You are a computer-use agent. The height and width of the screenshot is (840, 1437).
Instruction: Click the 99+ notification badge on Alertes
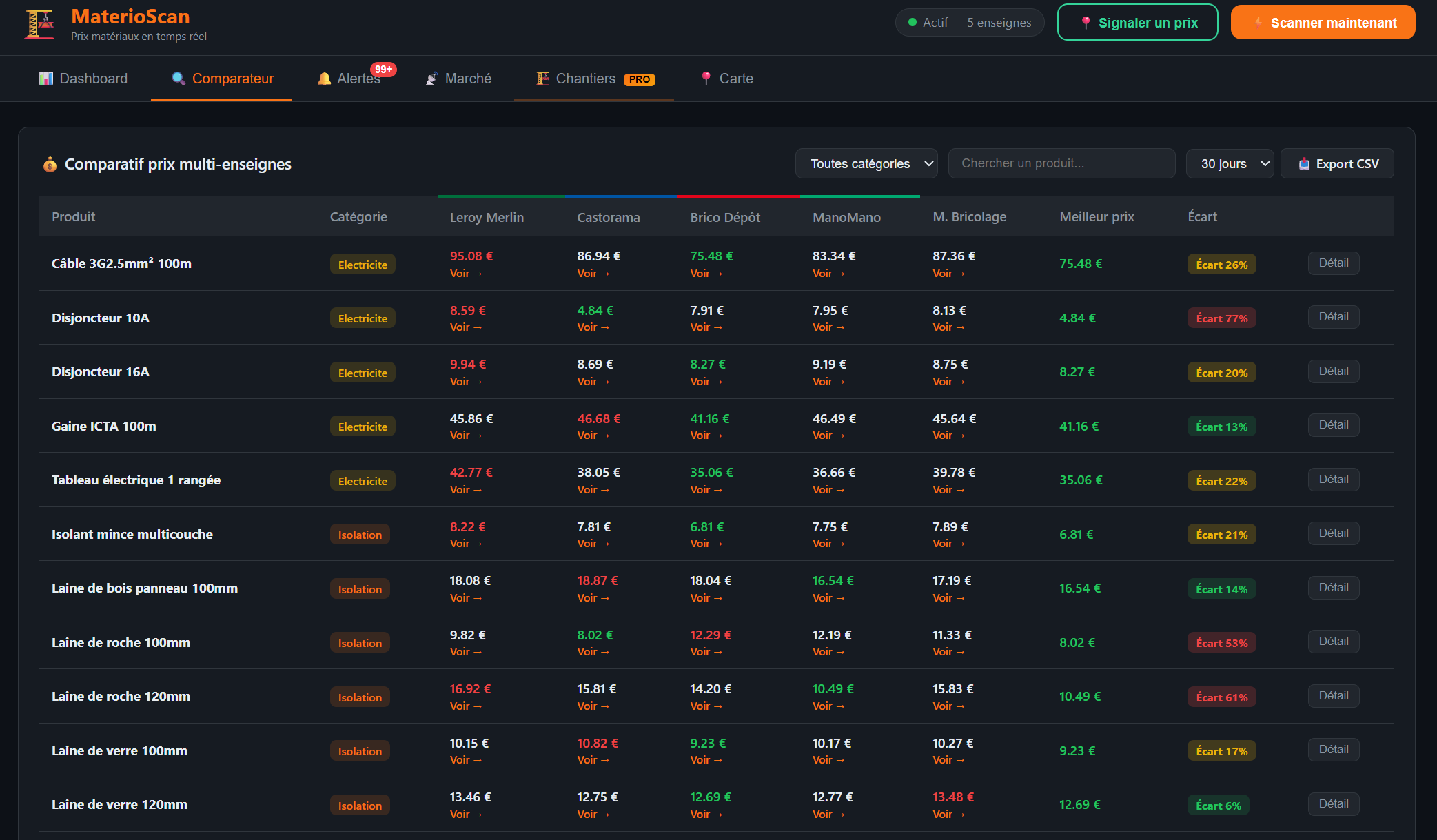click(x=384, y=69)
